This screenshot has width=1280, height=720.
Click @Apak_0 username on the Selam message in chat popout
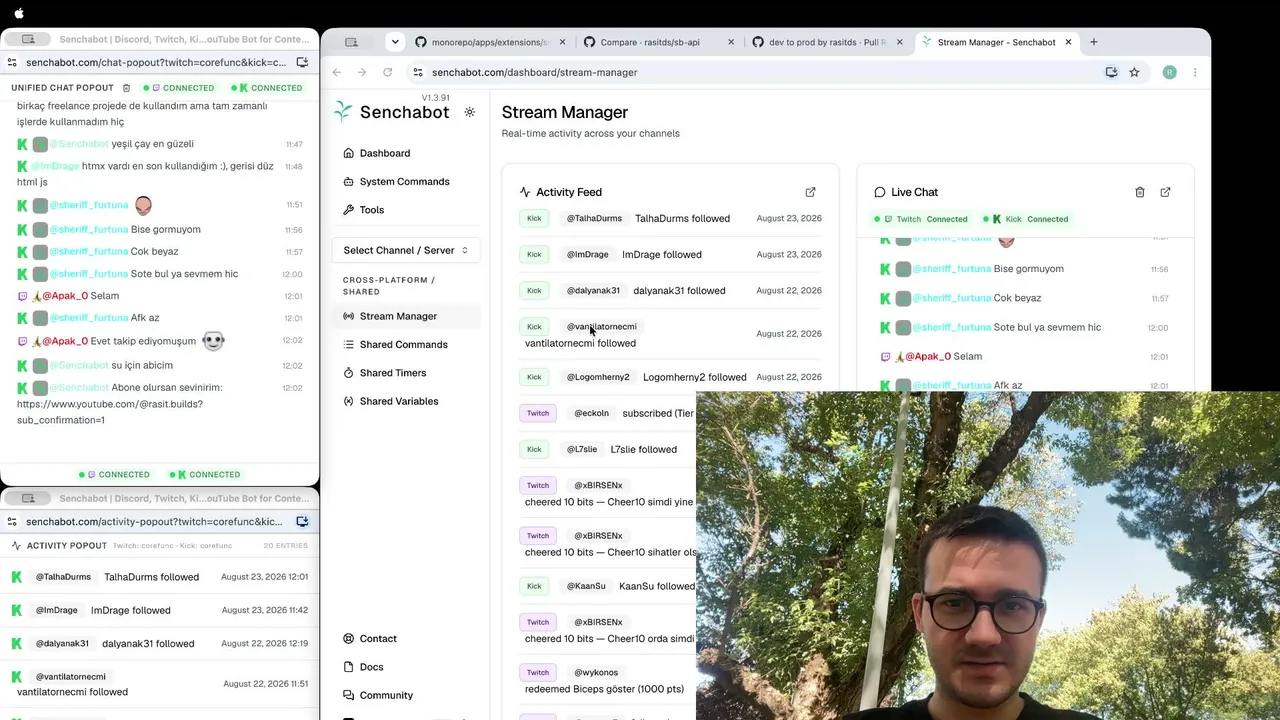point(65,296)
